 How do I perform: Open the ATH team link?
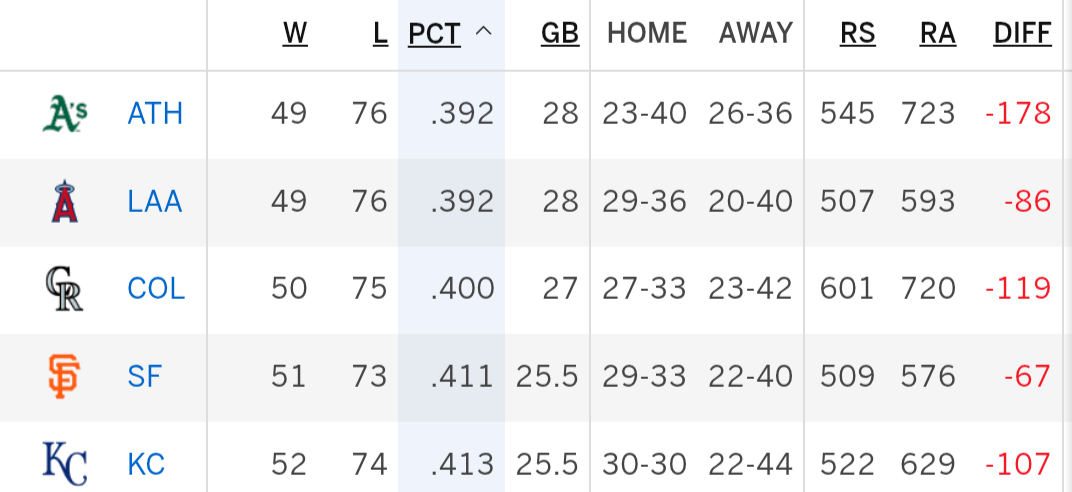tap(155, 113)
